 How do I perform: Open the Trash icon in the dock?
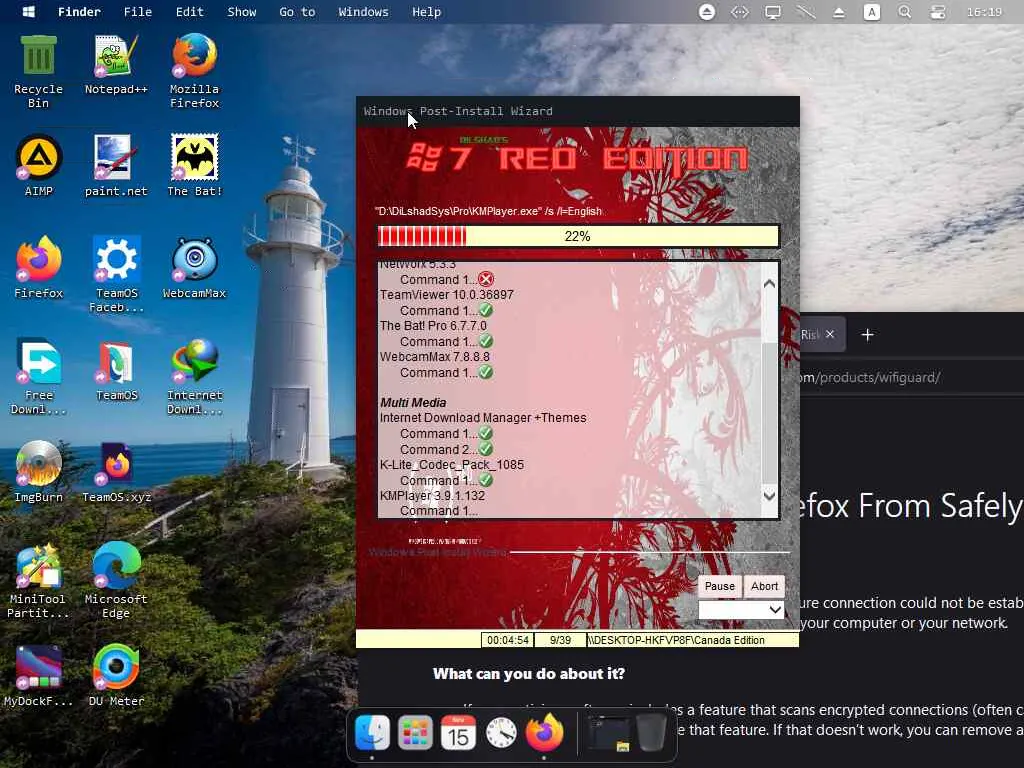(651, 732)
